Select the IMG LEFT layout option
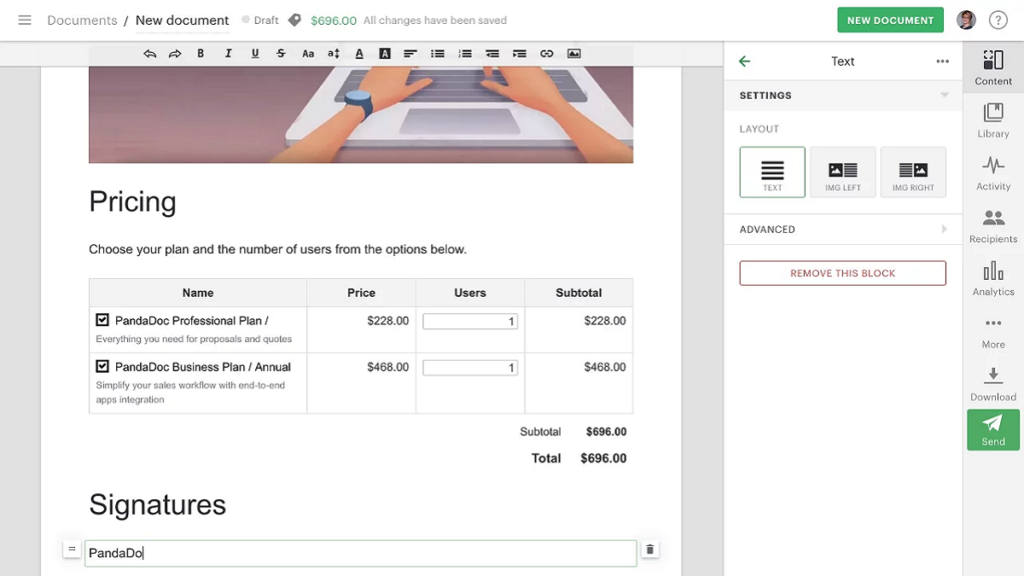Viewport: 1024px width, 576px height. pyautogui.click(x=842, y=172)
